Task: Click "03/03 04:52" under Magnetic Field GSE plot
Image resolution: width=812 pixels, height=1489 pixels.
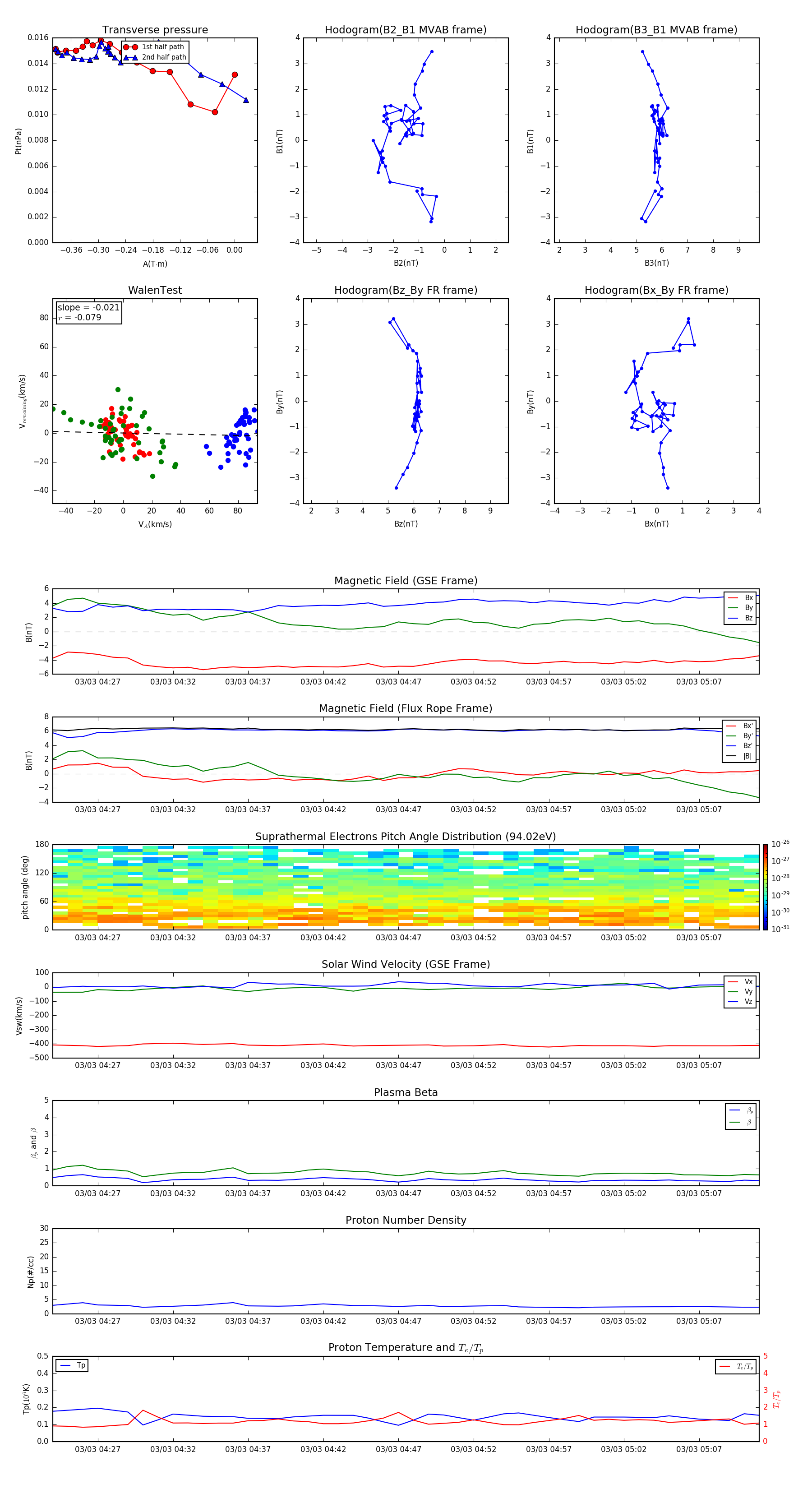Action: pos(473,681)
